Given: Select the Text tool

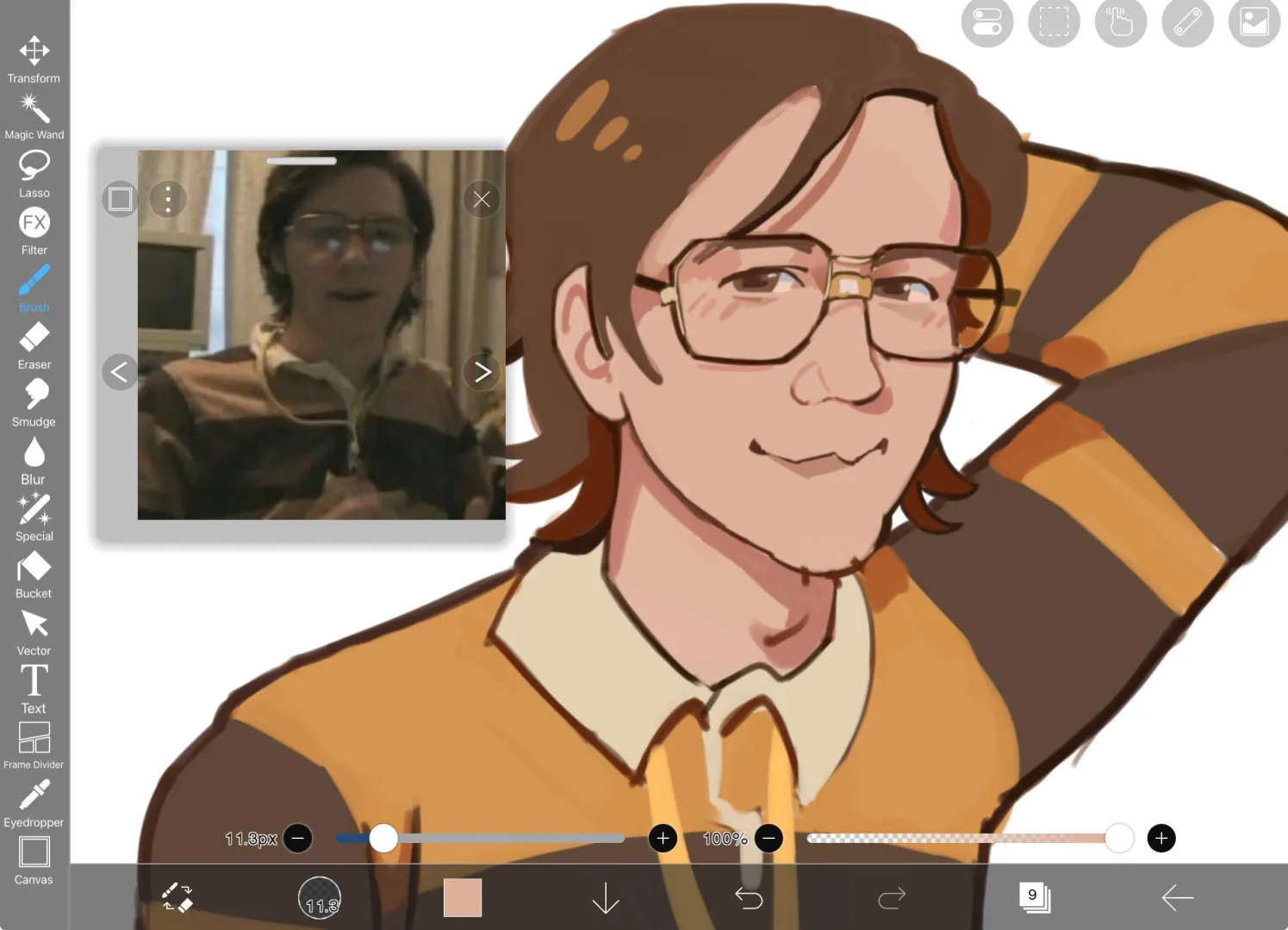Looking at the screenshot, I should tap(34, 681).
